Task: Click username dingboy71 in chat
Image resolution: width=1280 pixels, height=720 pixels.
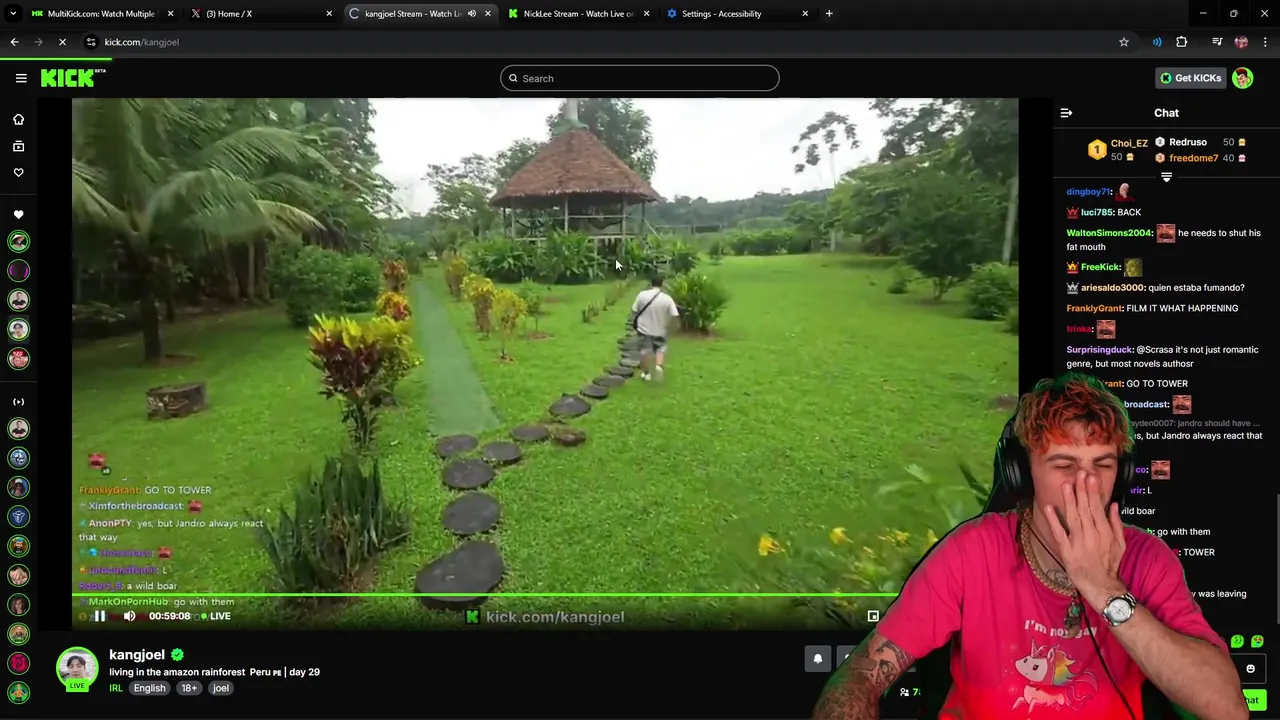Action: tap(1089, 191)
